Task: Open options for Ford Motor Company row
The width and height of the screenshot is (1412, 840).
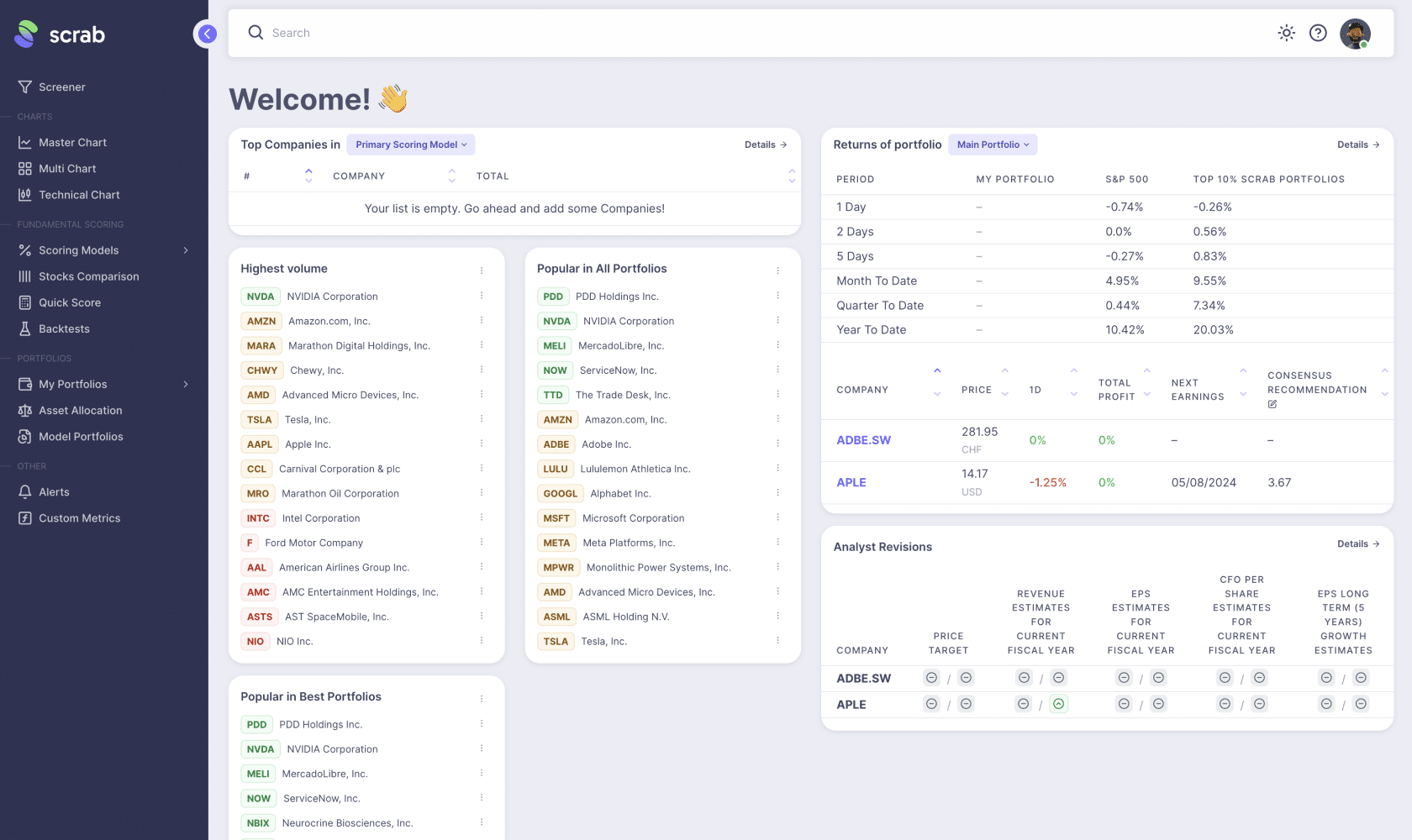Action: (x=482, y=542)
